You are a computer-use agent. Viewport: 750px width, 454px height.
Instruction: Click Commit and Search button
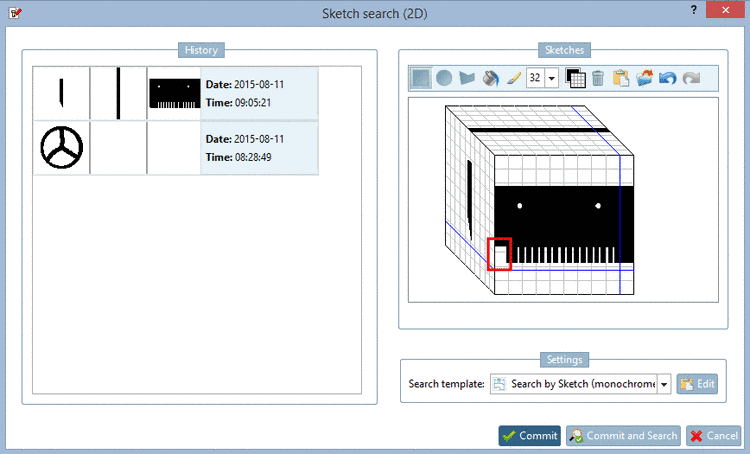tap(623, 436)
